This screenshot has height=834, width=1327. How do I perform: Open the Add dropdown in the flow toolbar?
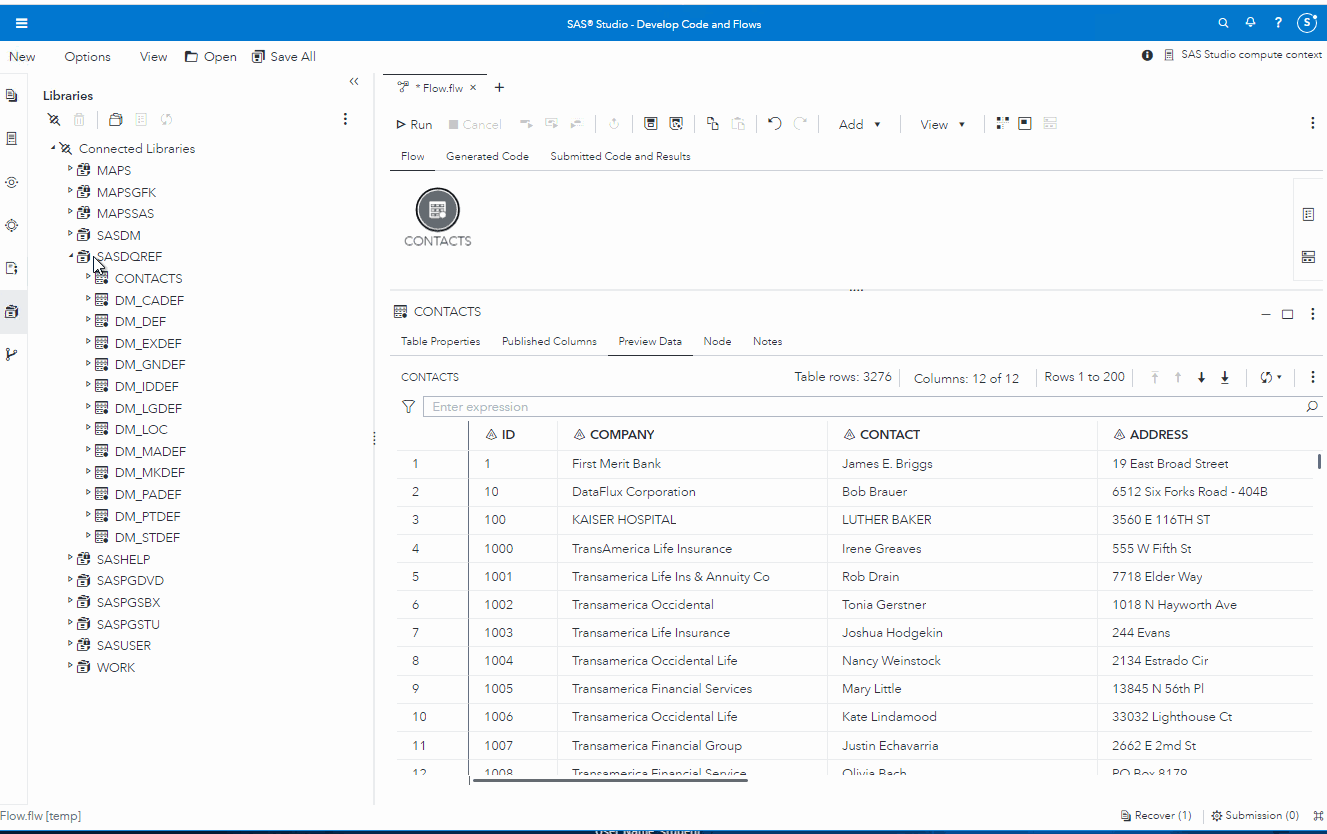pyautogui.click(x=860, y=125)
